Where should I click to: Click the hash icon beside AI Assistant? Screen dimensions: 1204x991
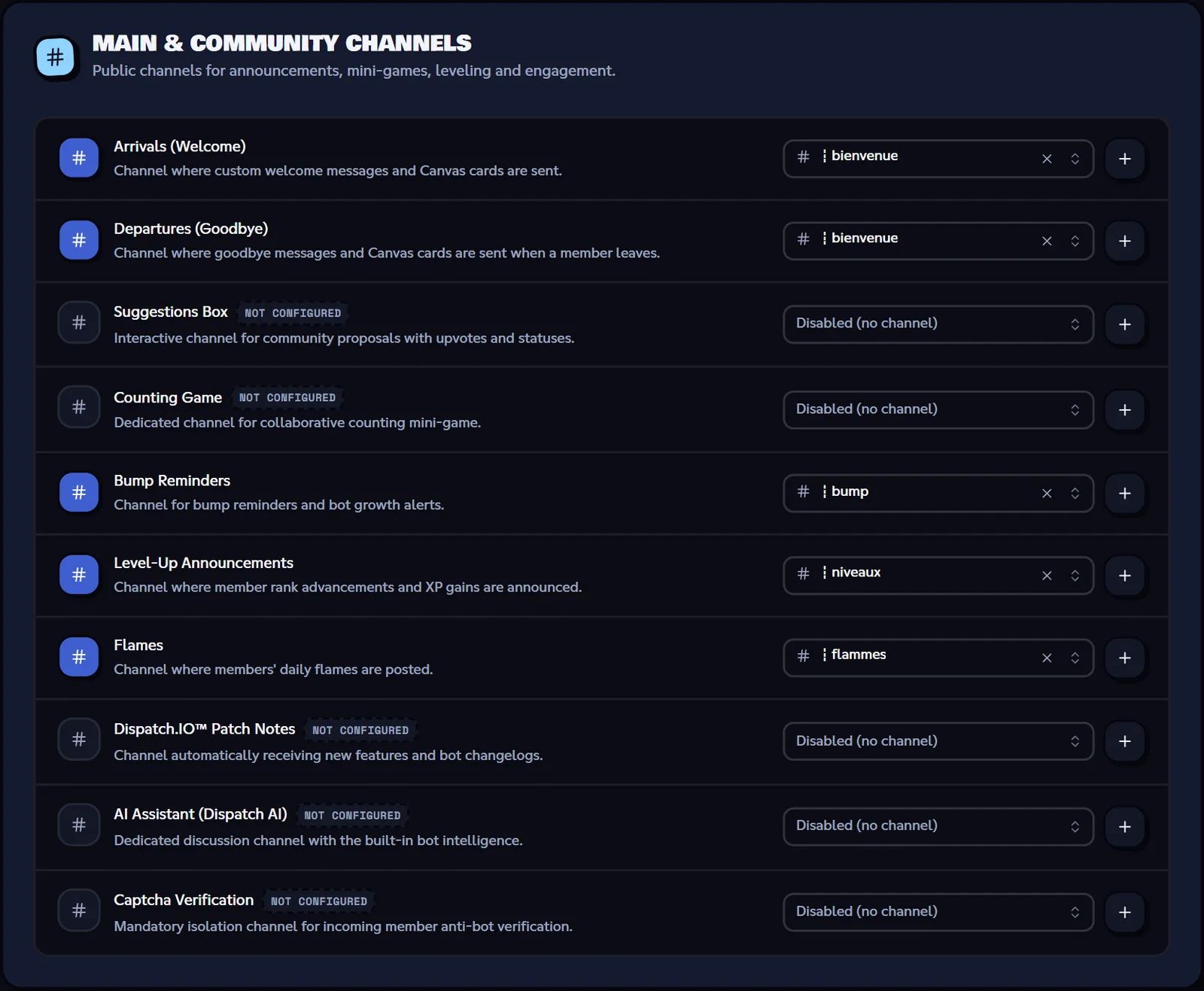(x=79, y=825)
